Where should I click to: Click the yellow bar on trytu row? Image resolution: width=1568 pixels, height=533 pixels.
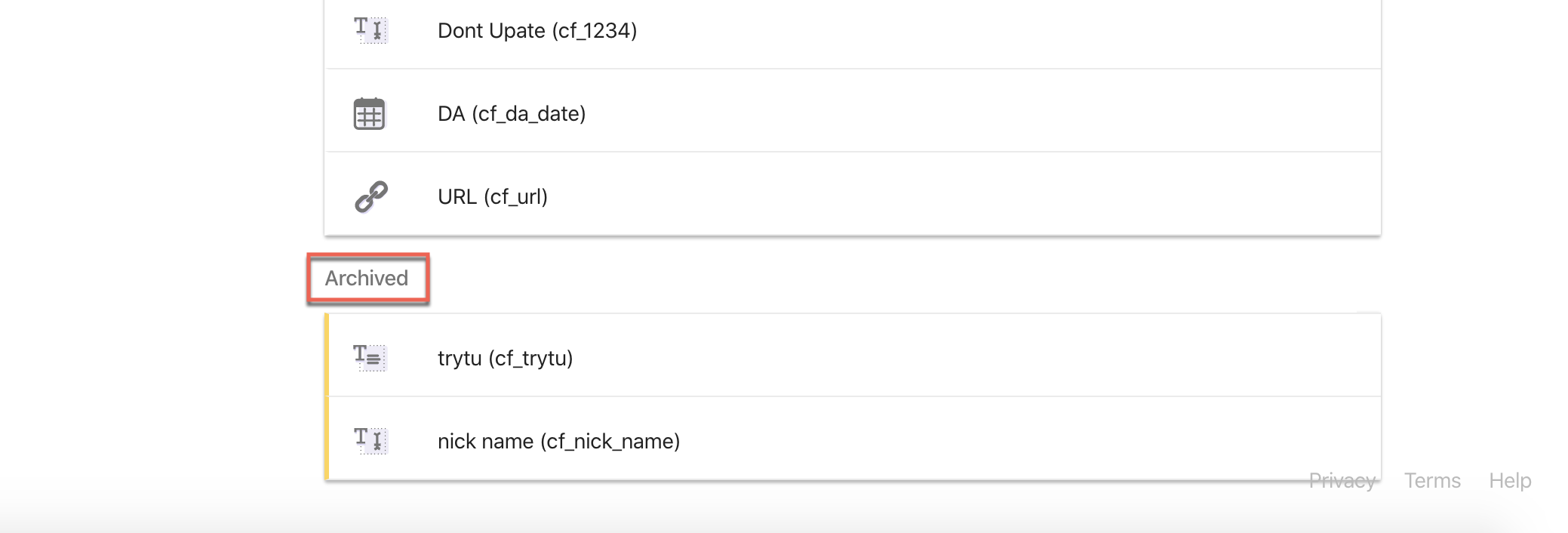pyautogui.click(x=327, y=355)
